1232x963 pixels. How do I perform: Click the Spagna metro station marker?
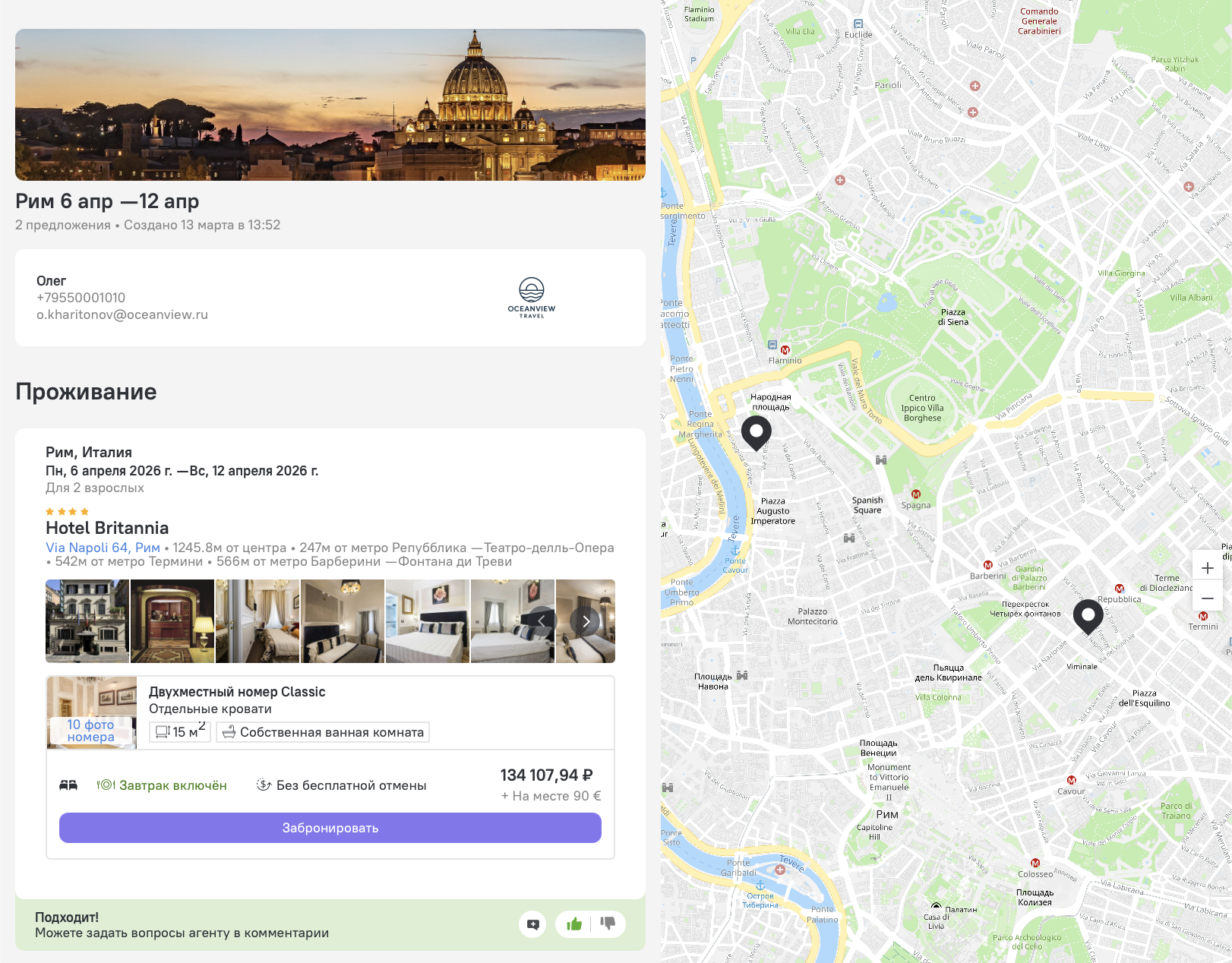coord(916,494)
